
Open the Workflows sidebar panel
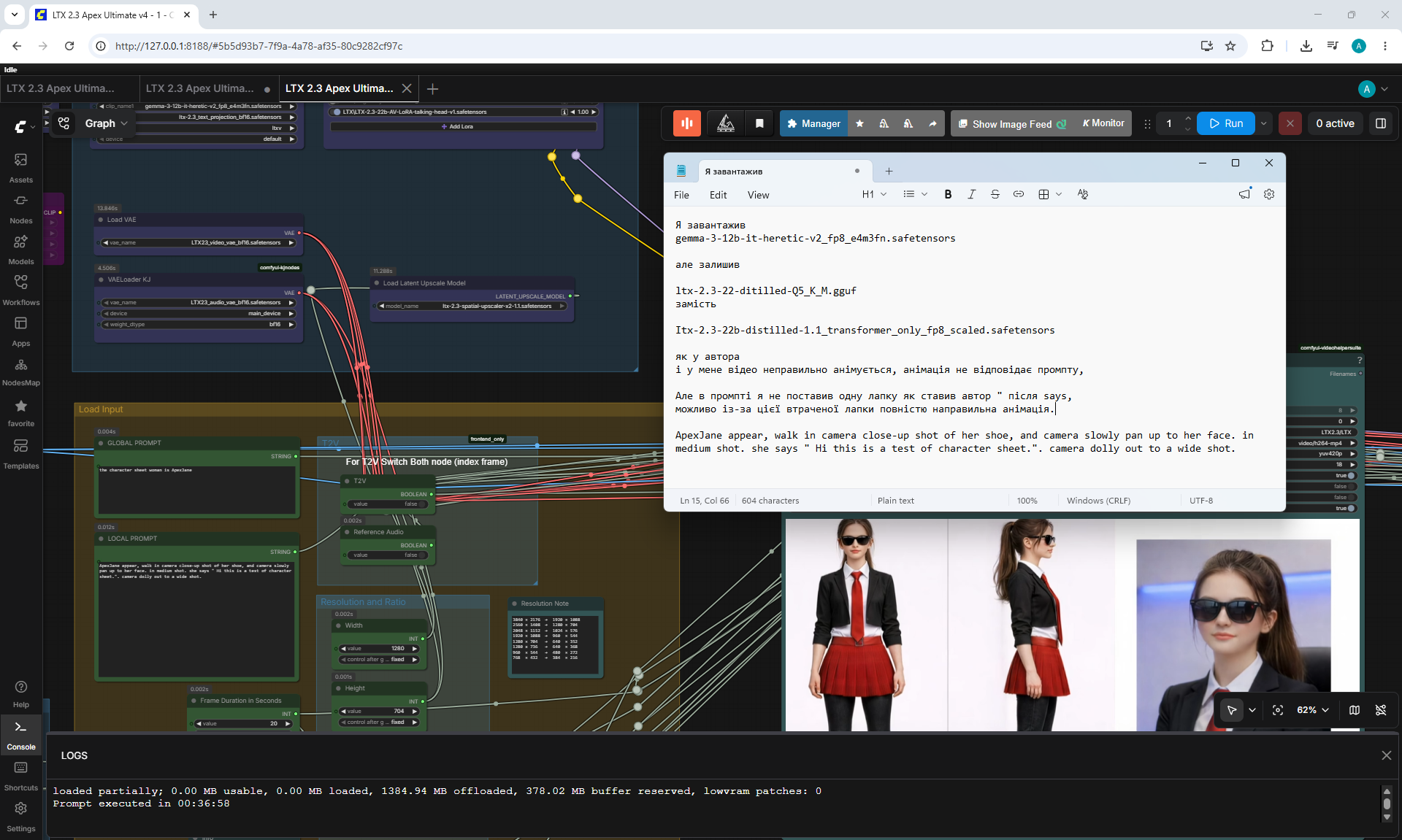(21, 290)
